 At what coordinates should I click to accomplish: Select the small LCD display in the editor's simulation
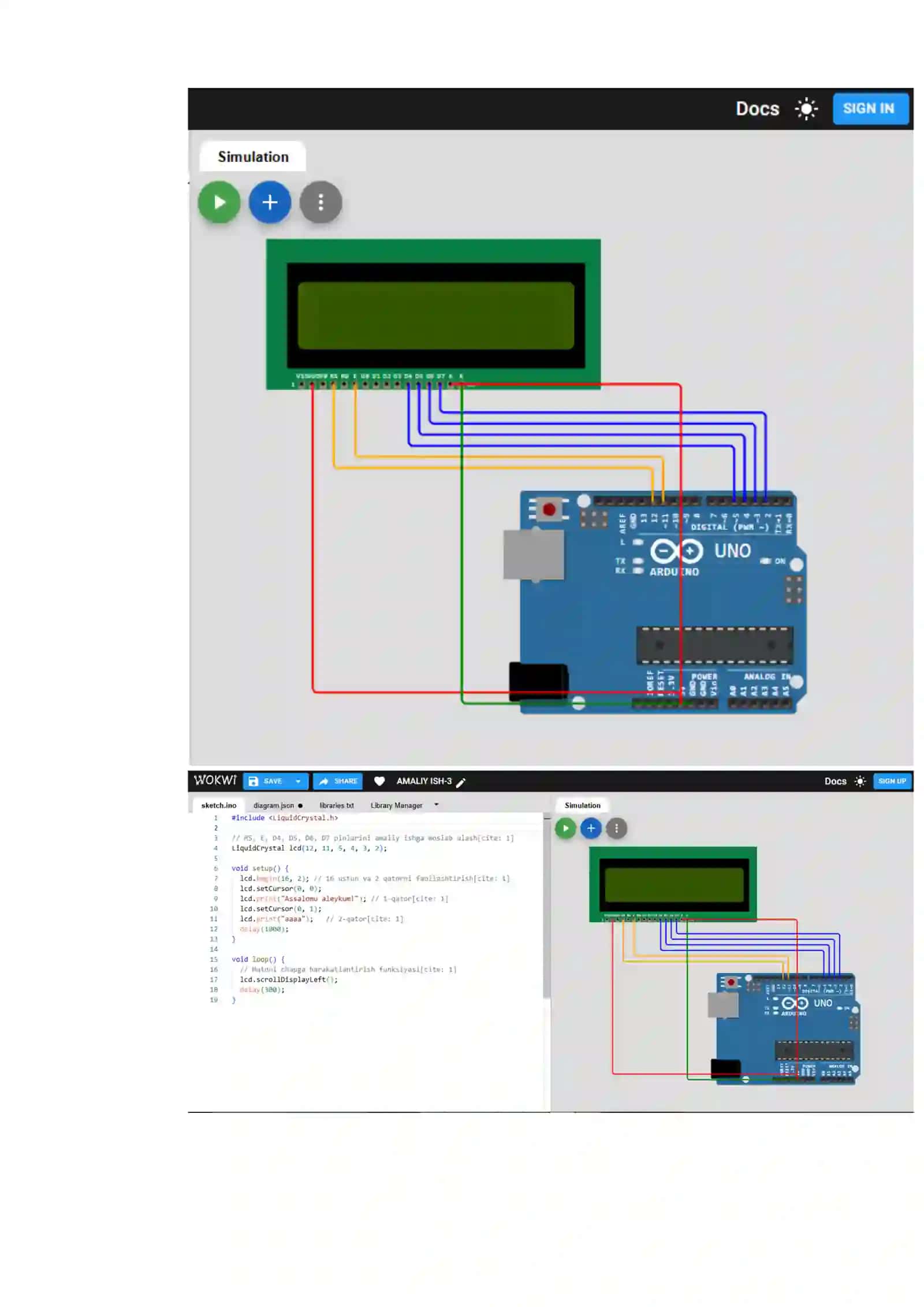click(x=674, y=885)
